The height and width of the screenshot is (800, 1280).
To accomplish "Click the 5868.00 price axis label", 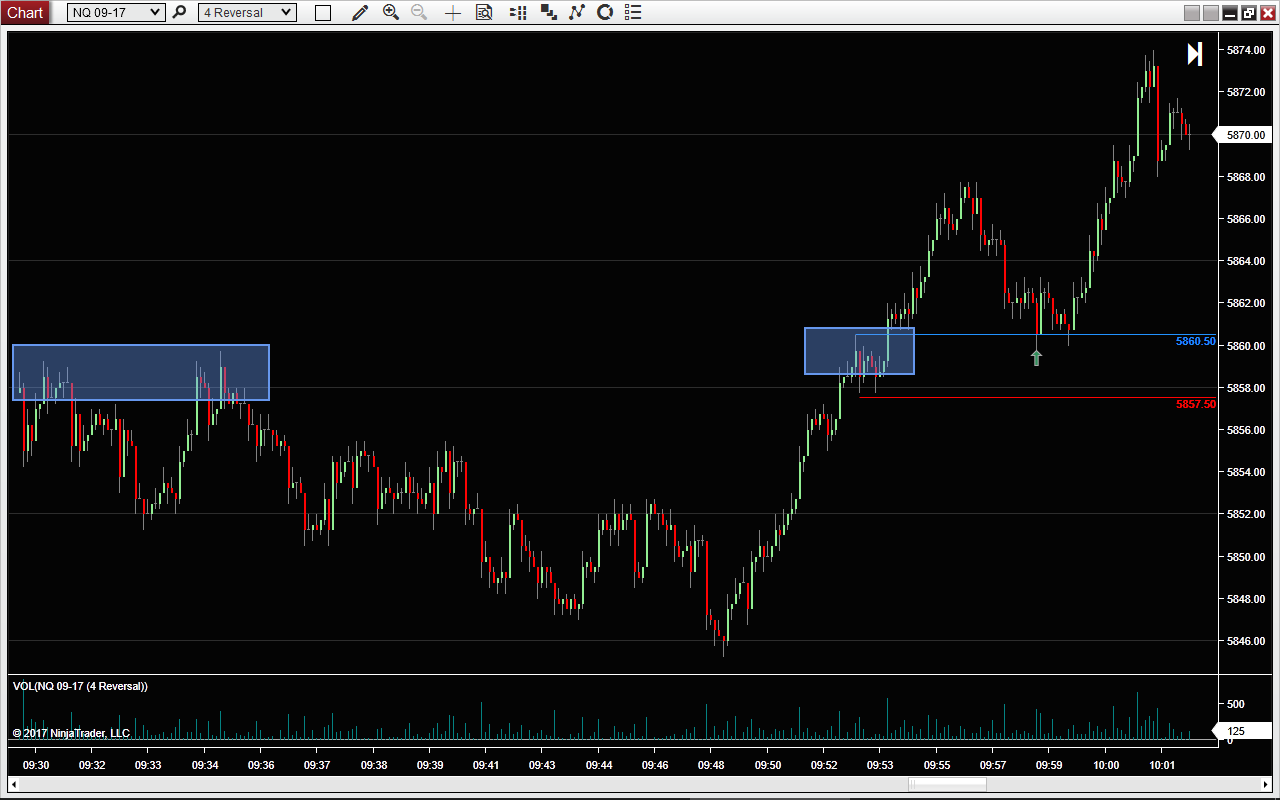I will (1246, 177).
